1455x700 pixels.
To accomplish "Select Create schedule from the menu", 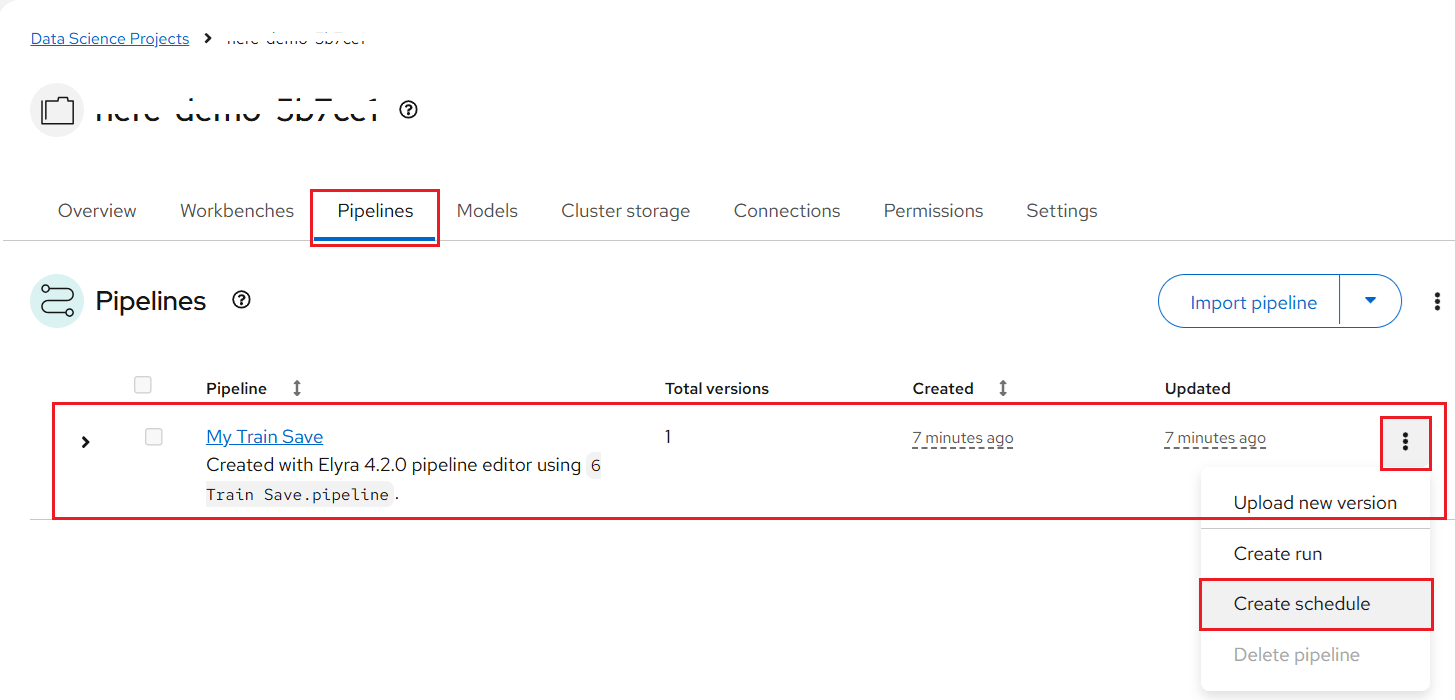I will click(1301, 604).
